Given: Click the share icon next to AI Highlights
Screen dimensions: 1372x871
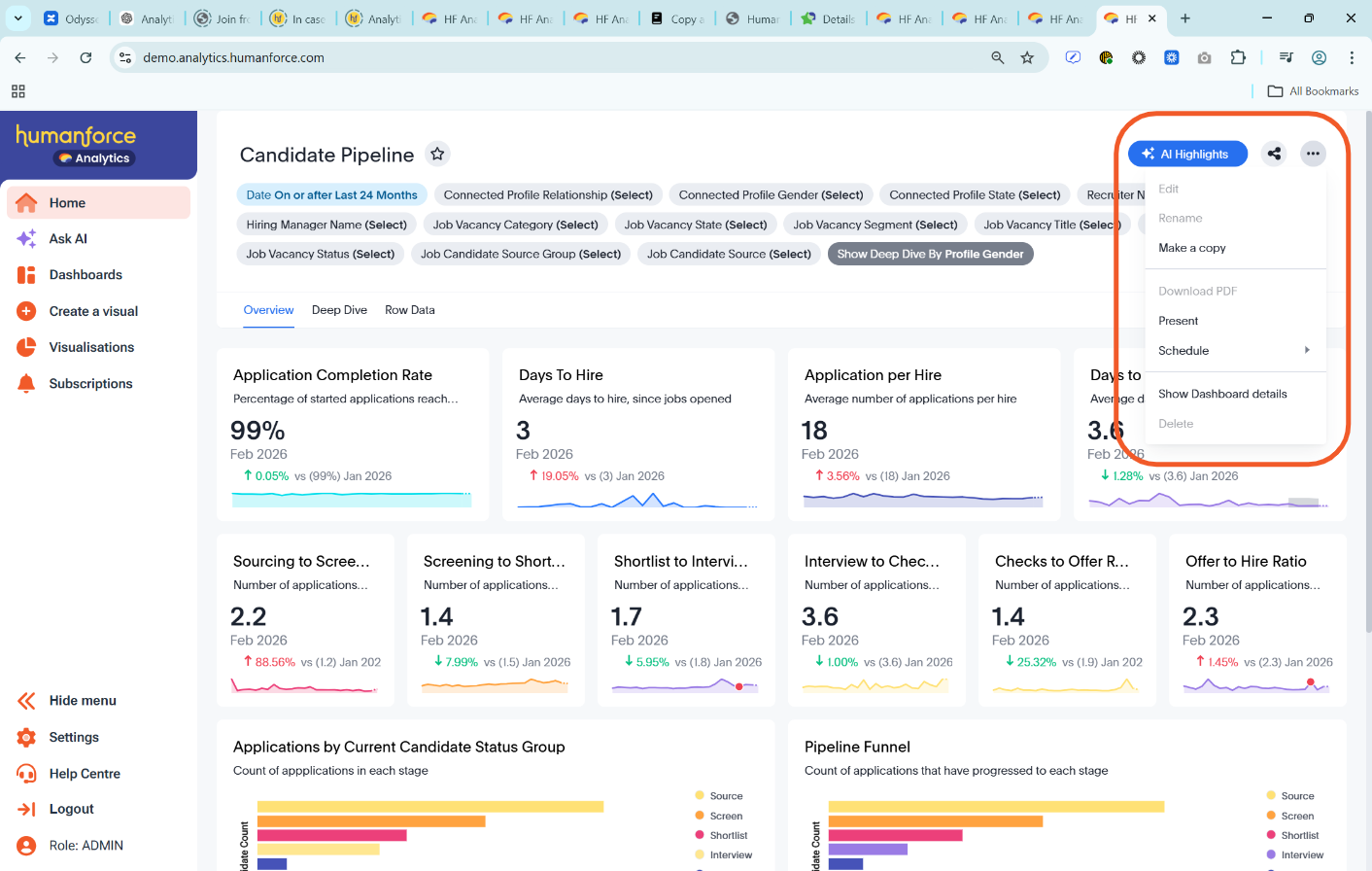Looking at the screenshot, I should 1274,154.
